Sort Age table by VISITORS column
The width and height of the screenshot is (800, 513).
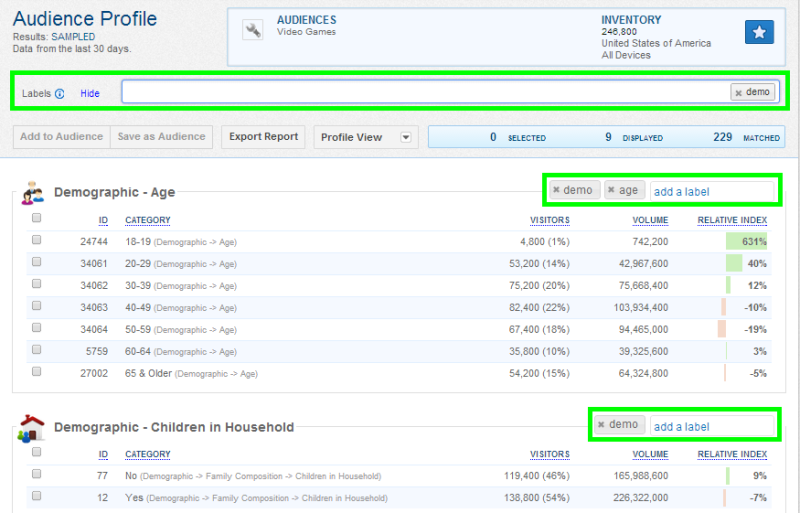pos(549,220)
